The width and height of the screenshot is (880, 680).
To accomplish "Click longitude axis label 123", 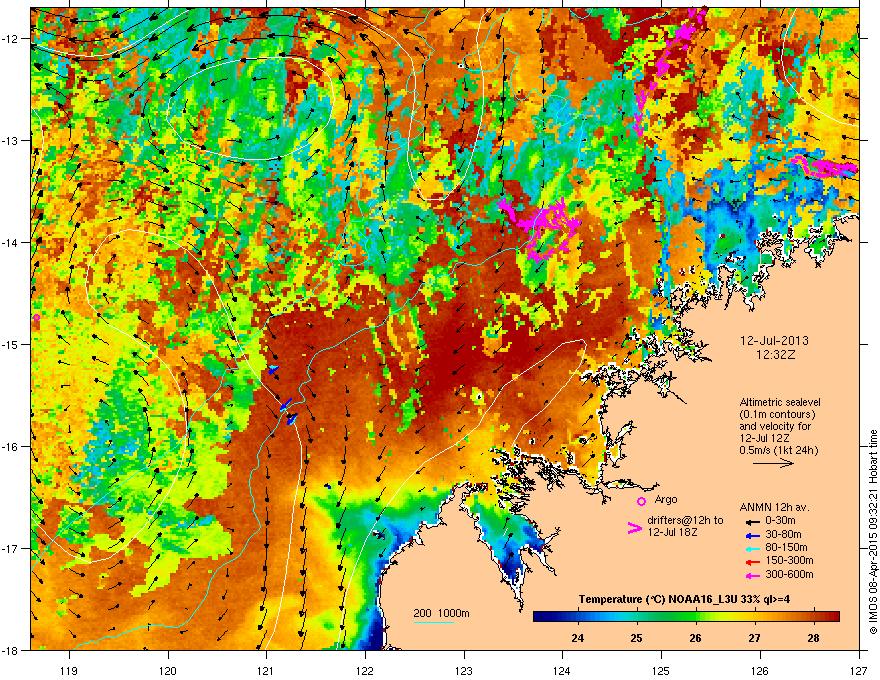I will coord(464,670).
